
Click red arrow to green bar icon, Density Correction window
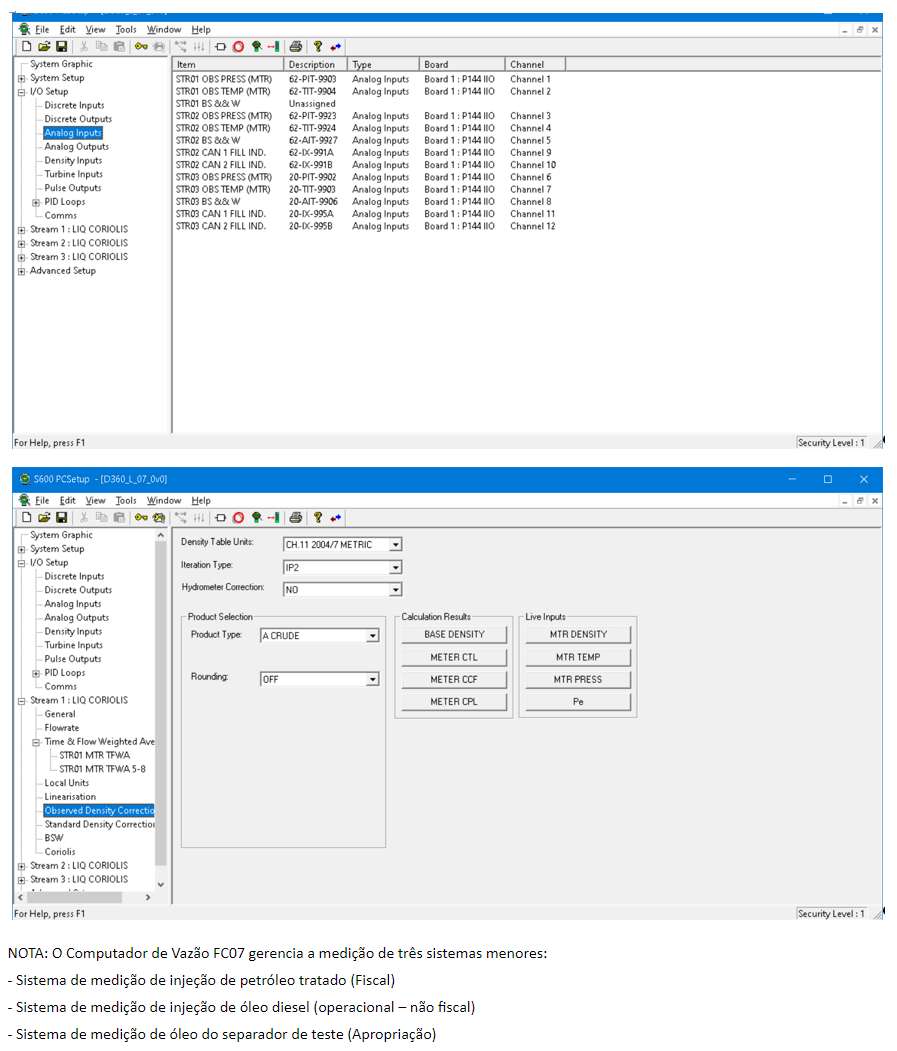tap(274, 518)
